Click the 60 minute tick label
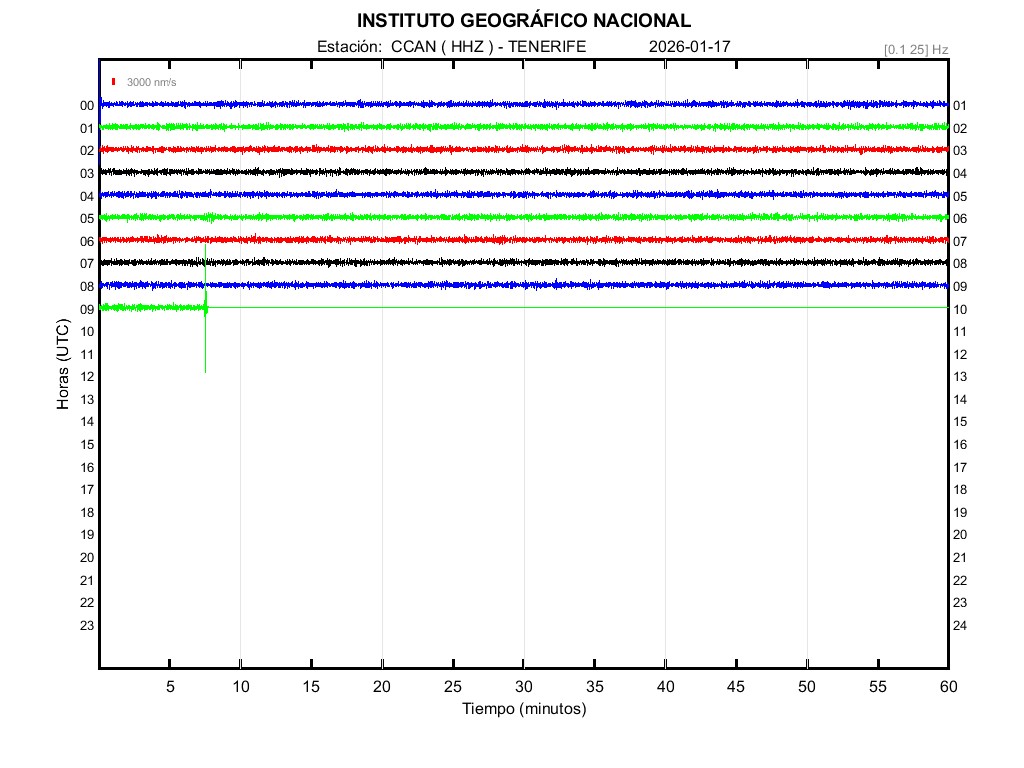The image size is (1024, 768). tap(947, 686)
